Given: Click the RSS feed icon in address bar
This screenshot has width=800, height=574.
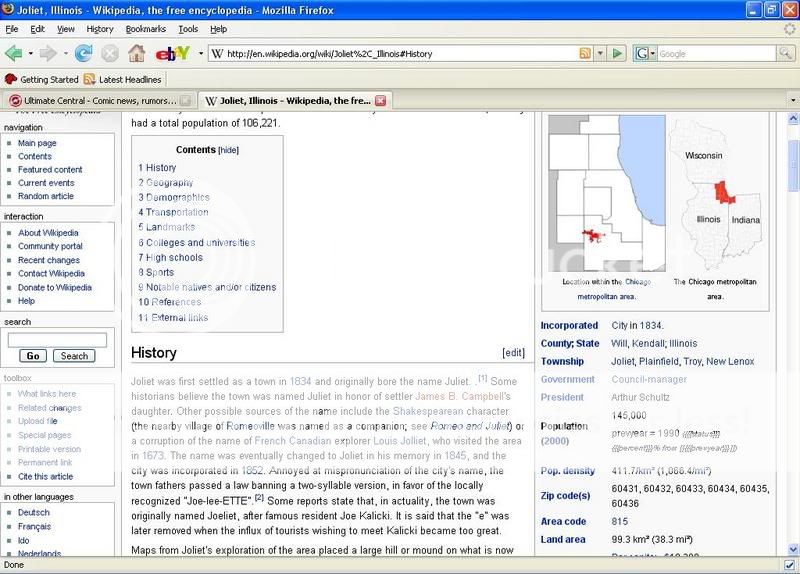Looking at the screenshot, I should 585,54.
